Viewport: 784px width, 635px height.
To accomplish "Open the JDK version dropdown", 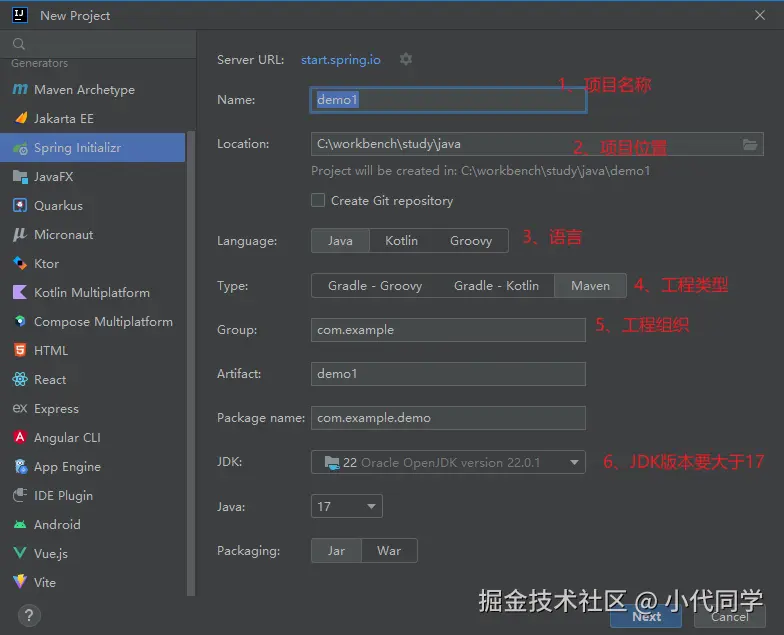I will coord(448,462).
